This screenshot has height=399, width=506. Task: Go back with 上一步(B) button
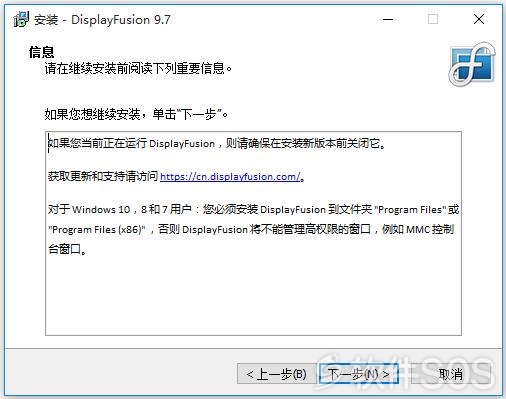[x=276, y=374]
